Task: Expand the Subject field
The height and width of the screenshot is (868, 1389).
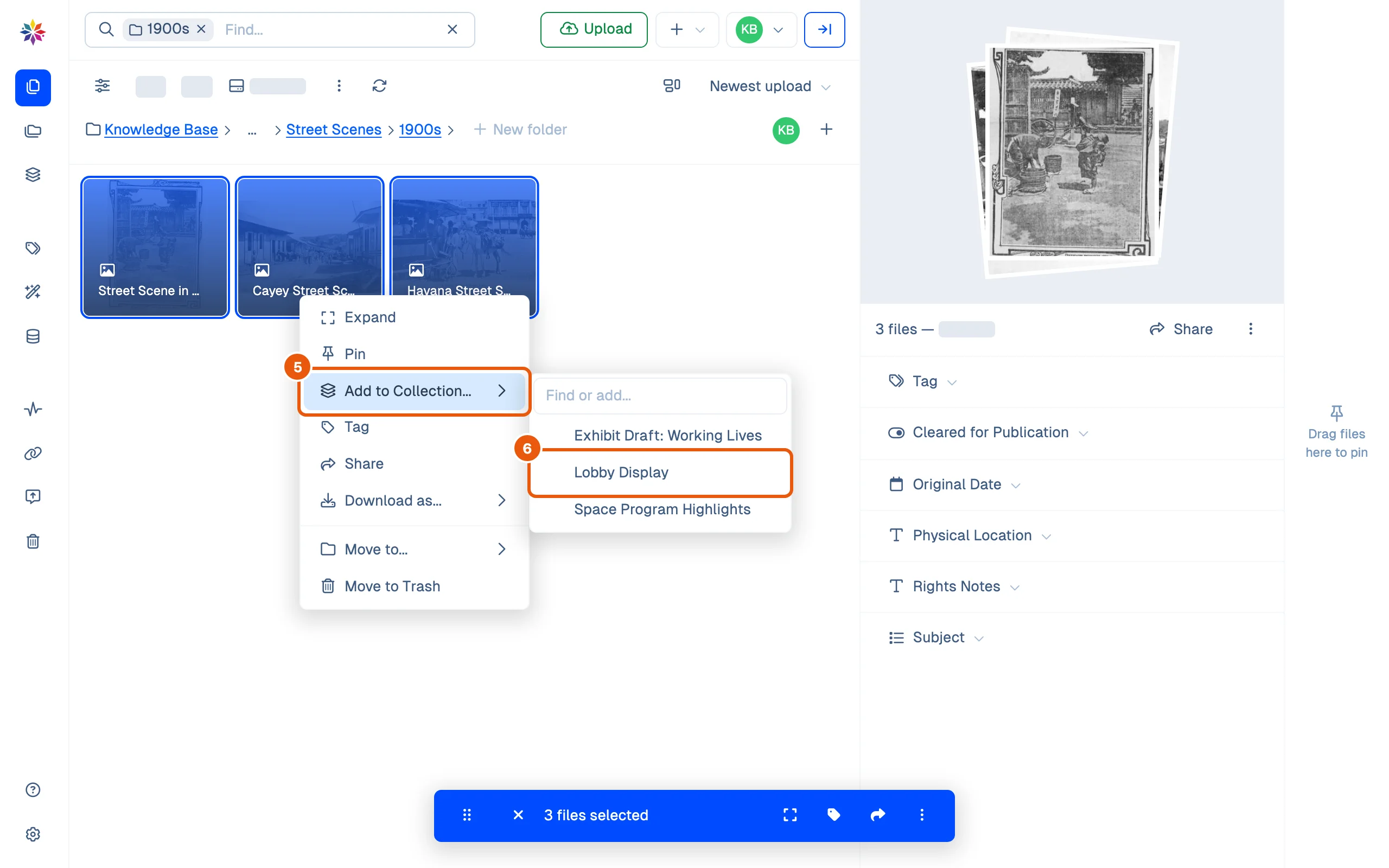Action: [935, 638]
